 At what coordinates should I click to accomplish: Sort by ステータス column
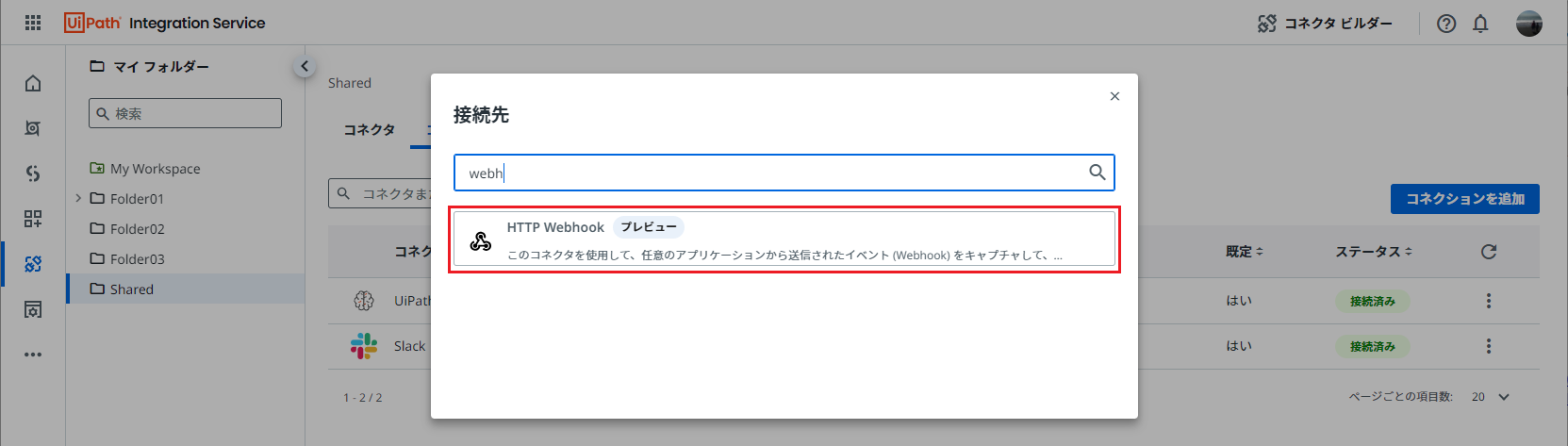click(1374, 252)
